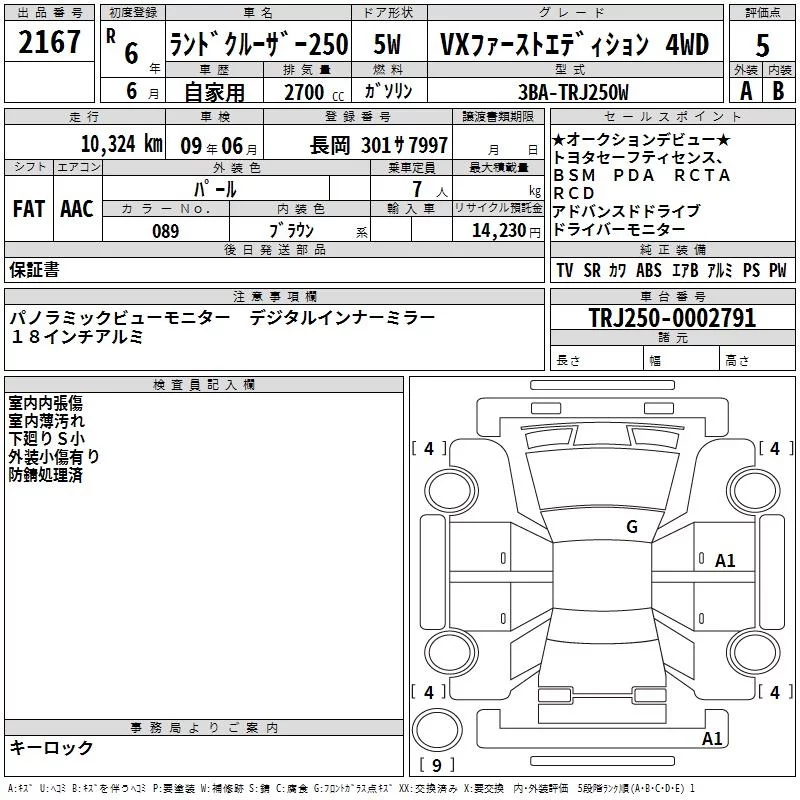Click inspector note 外装小傷有り
Screen dimensions: 800x800
pos(54,457)
